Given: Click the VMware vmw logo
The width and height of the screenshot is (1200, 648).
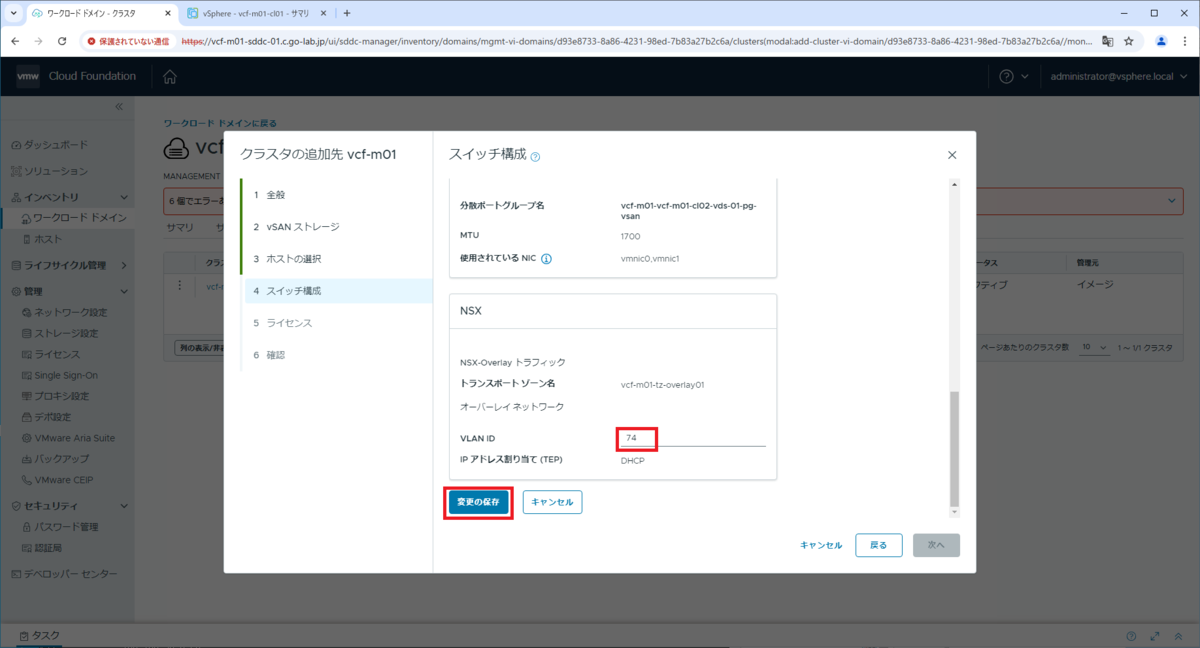Looking at the screenshot, I should tap(28, 77).
